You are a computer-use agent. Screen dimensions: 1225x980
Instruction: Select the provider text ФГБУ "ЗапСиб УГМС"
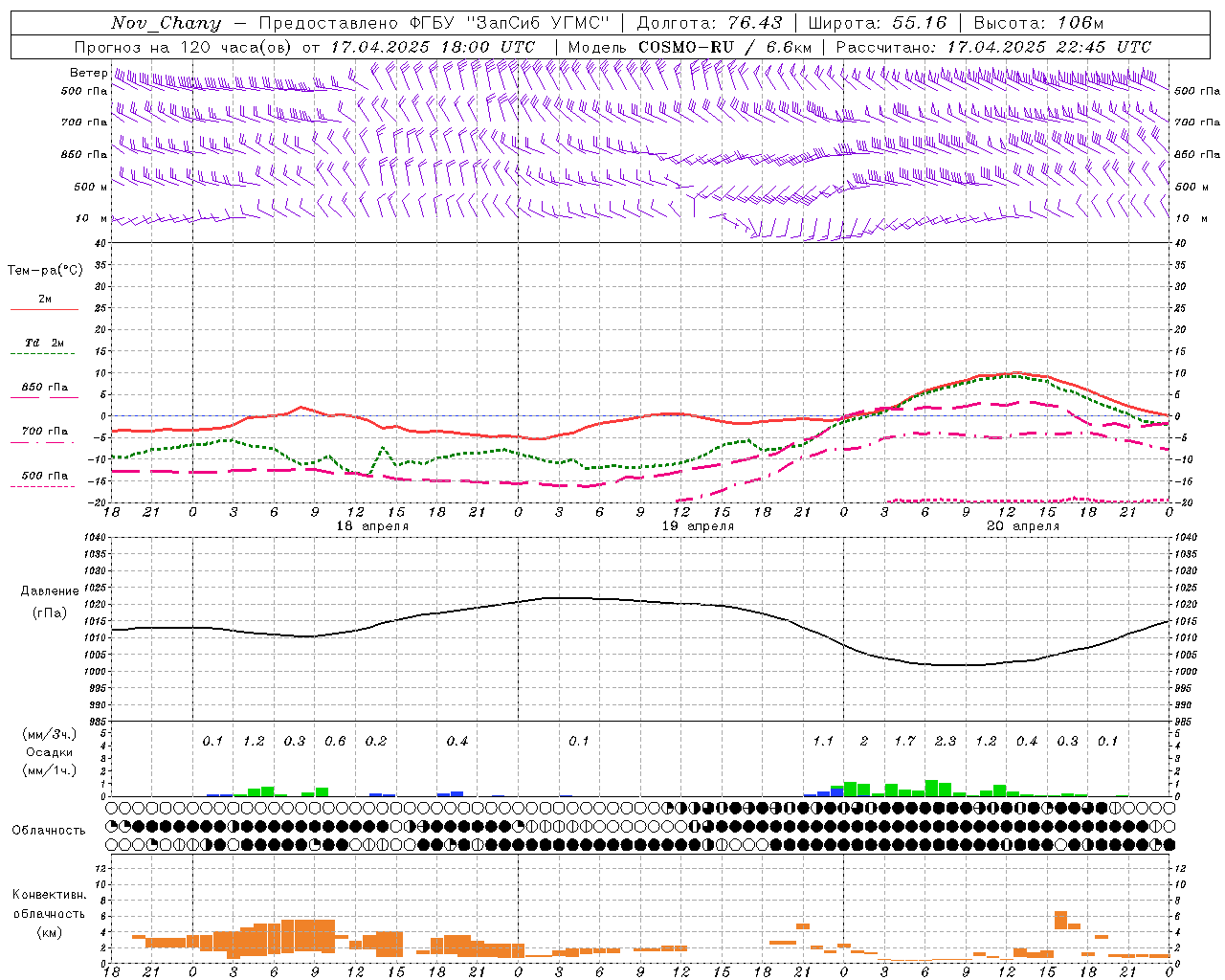(x=509, y=23)
